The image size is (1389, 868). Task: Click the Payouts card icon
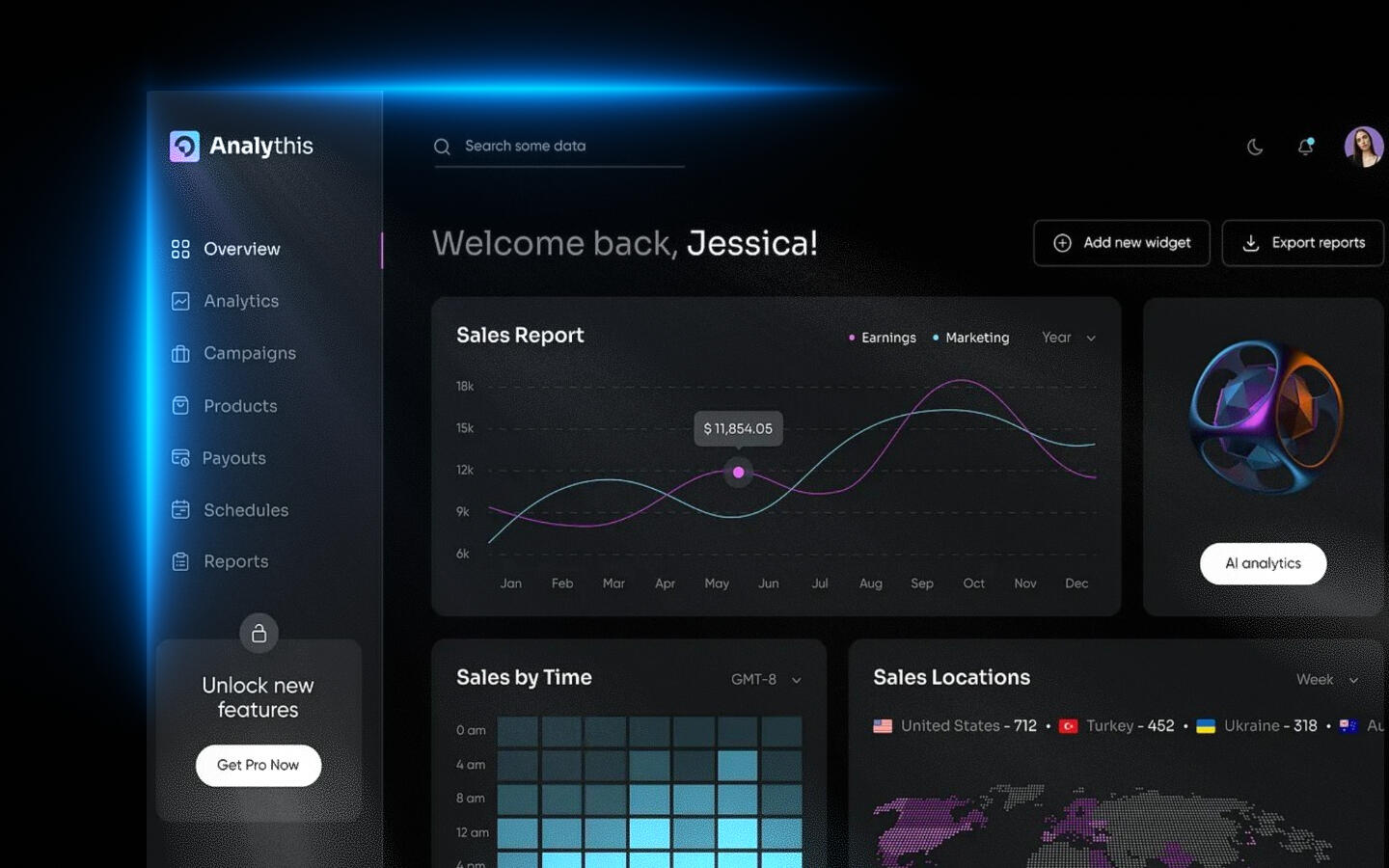point(180,458)
